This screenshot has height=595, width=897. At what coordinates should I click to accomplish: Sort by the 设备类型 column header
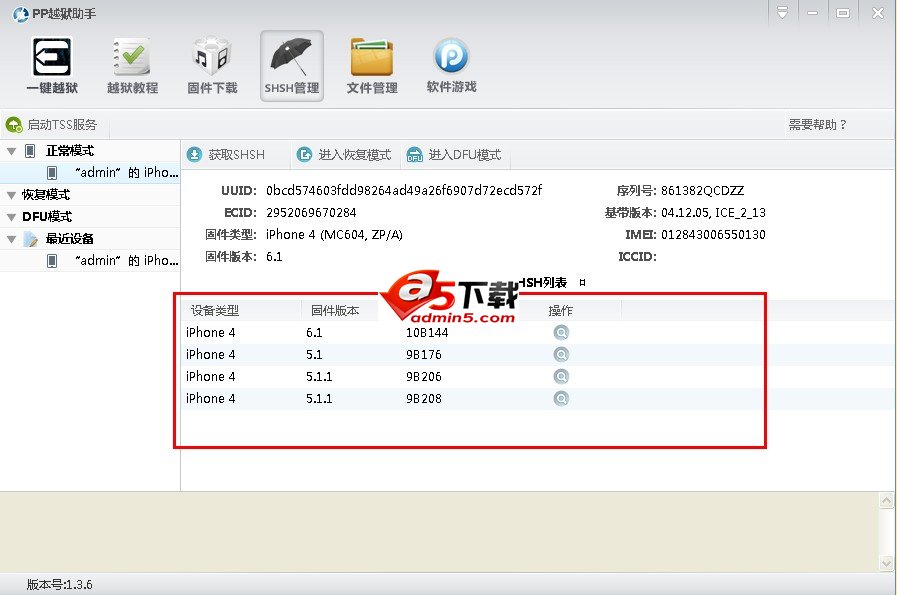coord(215,311)
